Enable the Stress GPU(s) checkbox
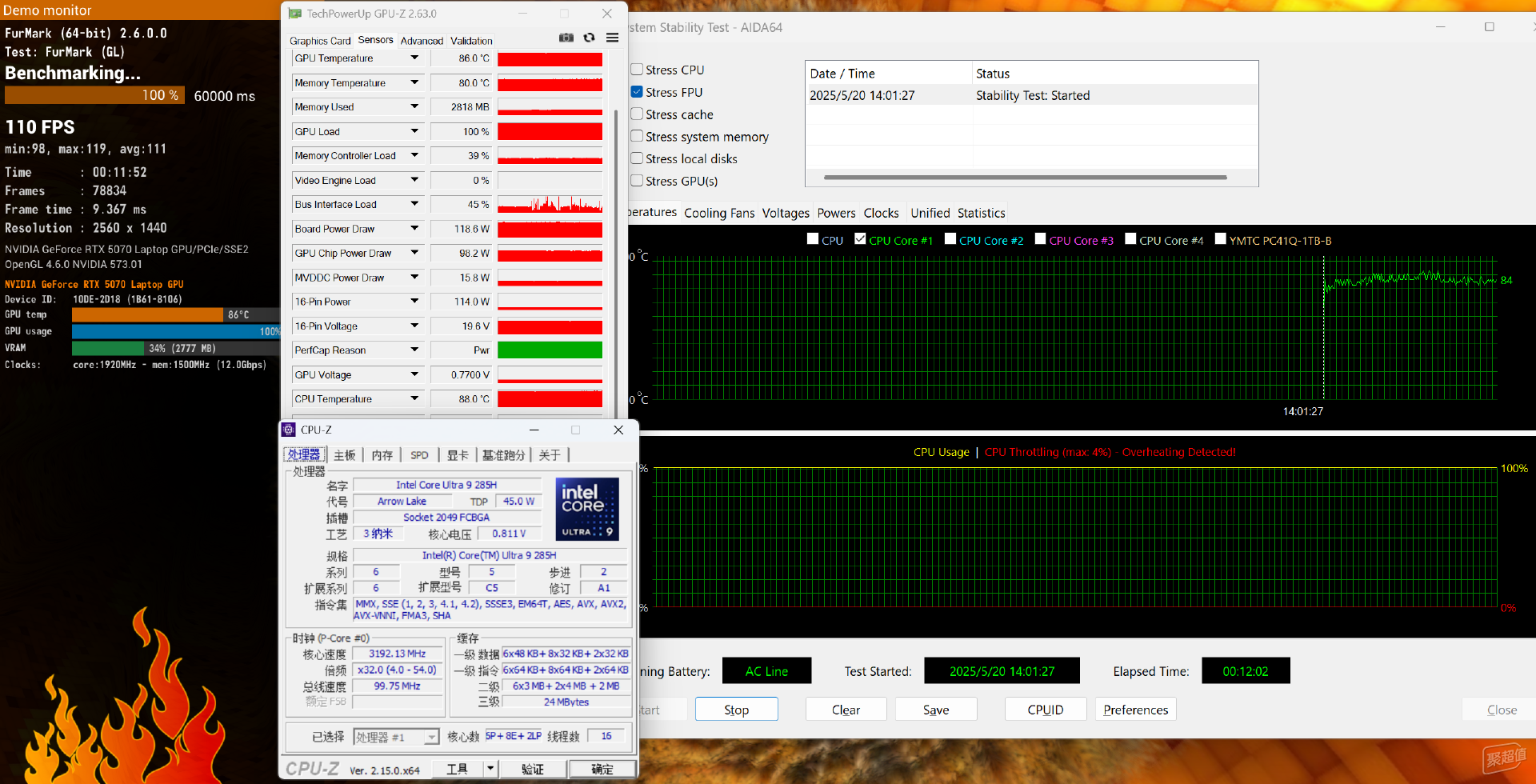 (637, 181)
